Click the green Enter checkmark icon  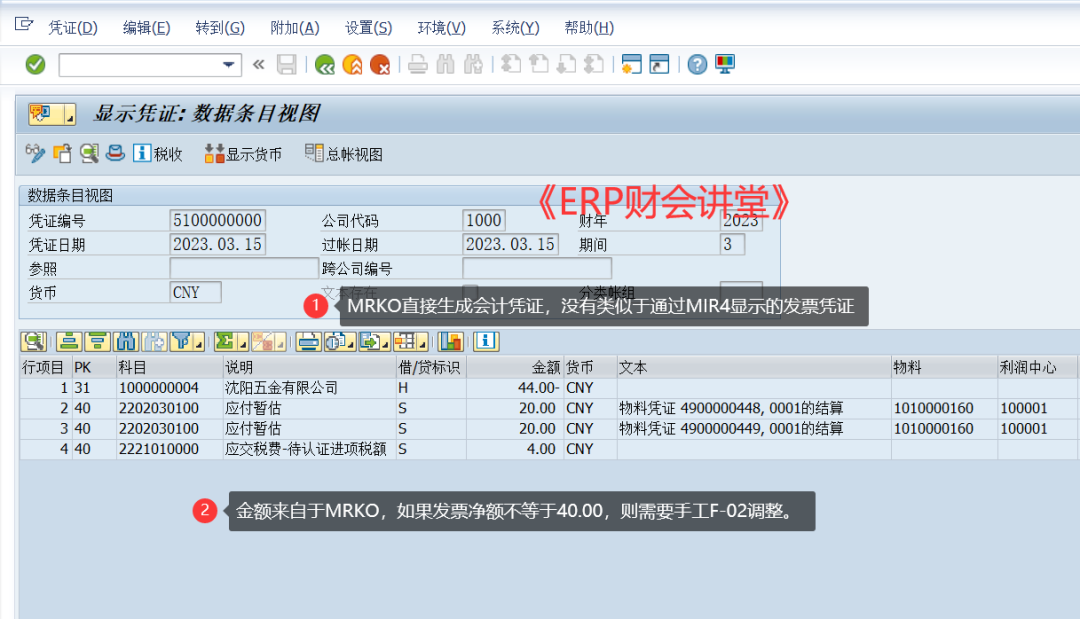coord(35,65)
